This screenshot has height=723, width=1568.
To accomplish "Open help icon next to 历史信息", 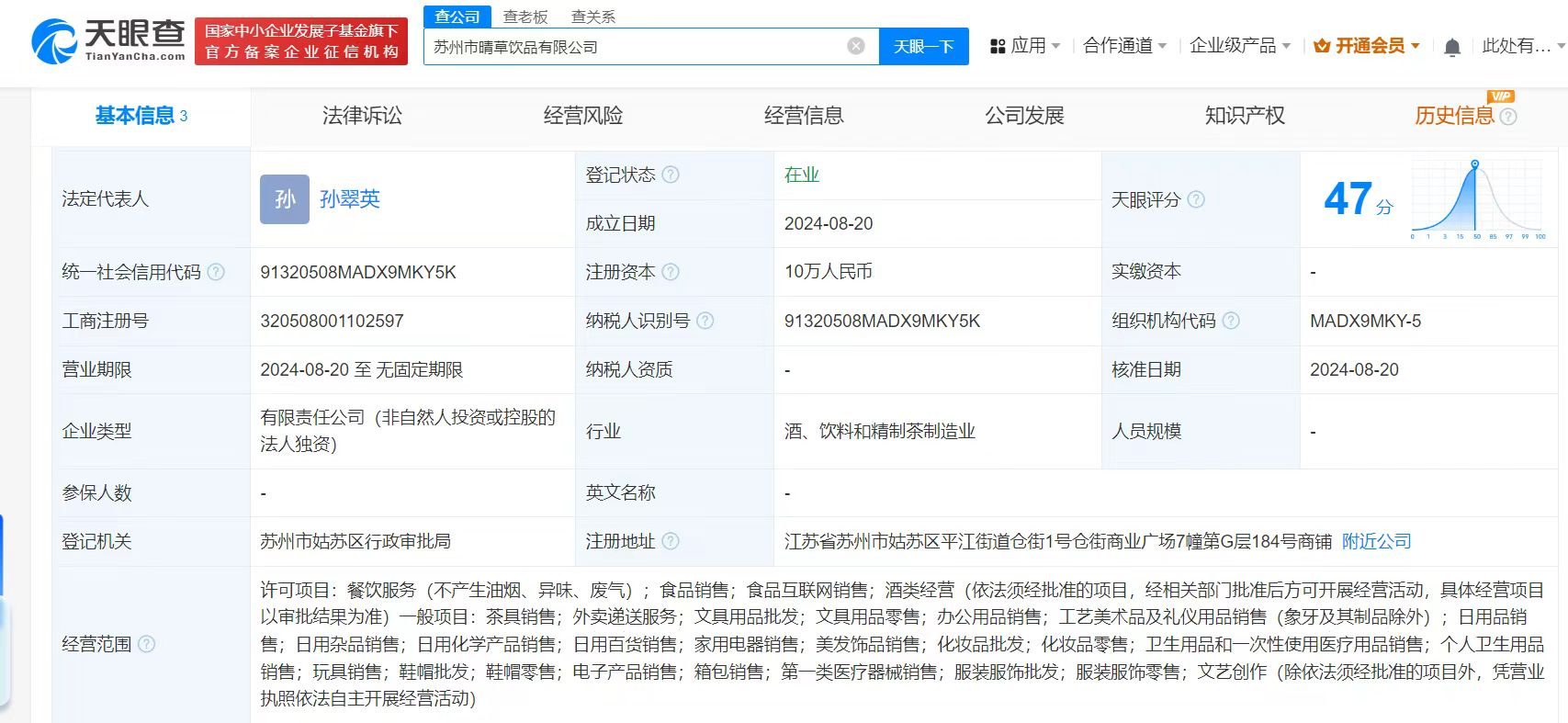I will click(1508, 117).
